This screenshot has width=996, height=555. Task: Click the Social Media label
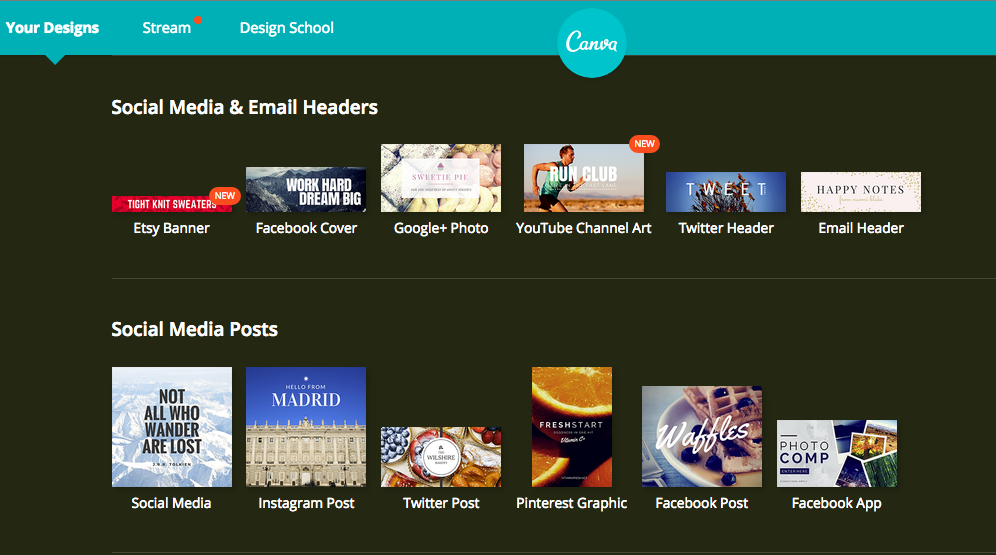[171, 503]
